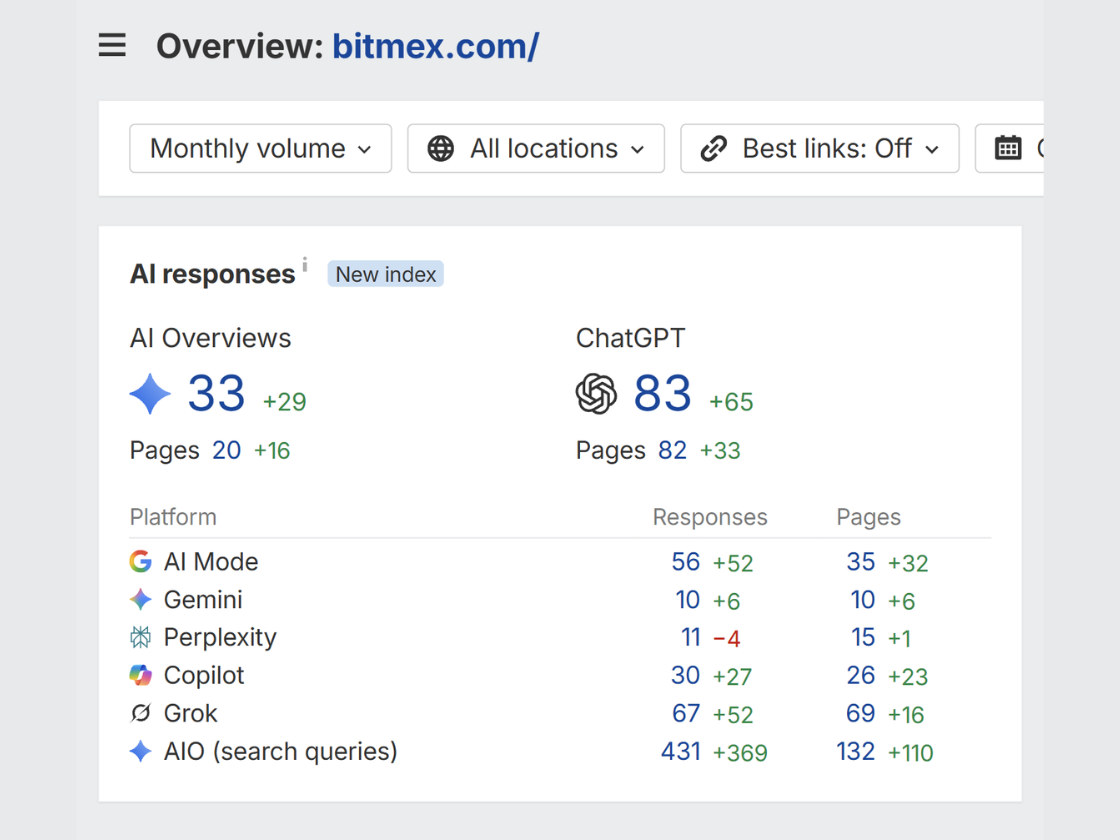Screen dimensions: 1120x840
Task: Click the chain link icon
Action: point(713,149)
